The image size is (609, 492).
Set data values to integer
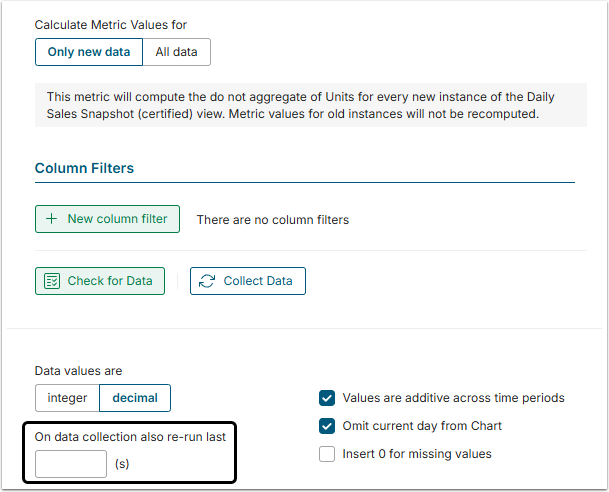click(67, 398)
